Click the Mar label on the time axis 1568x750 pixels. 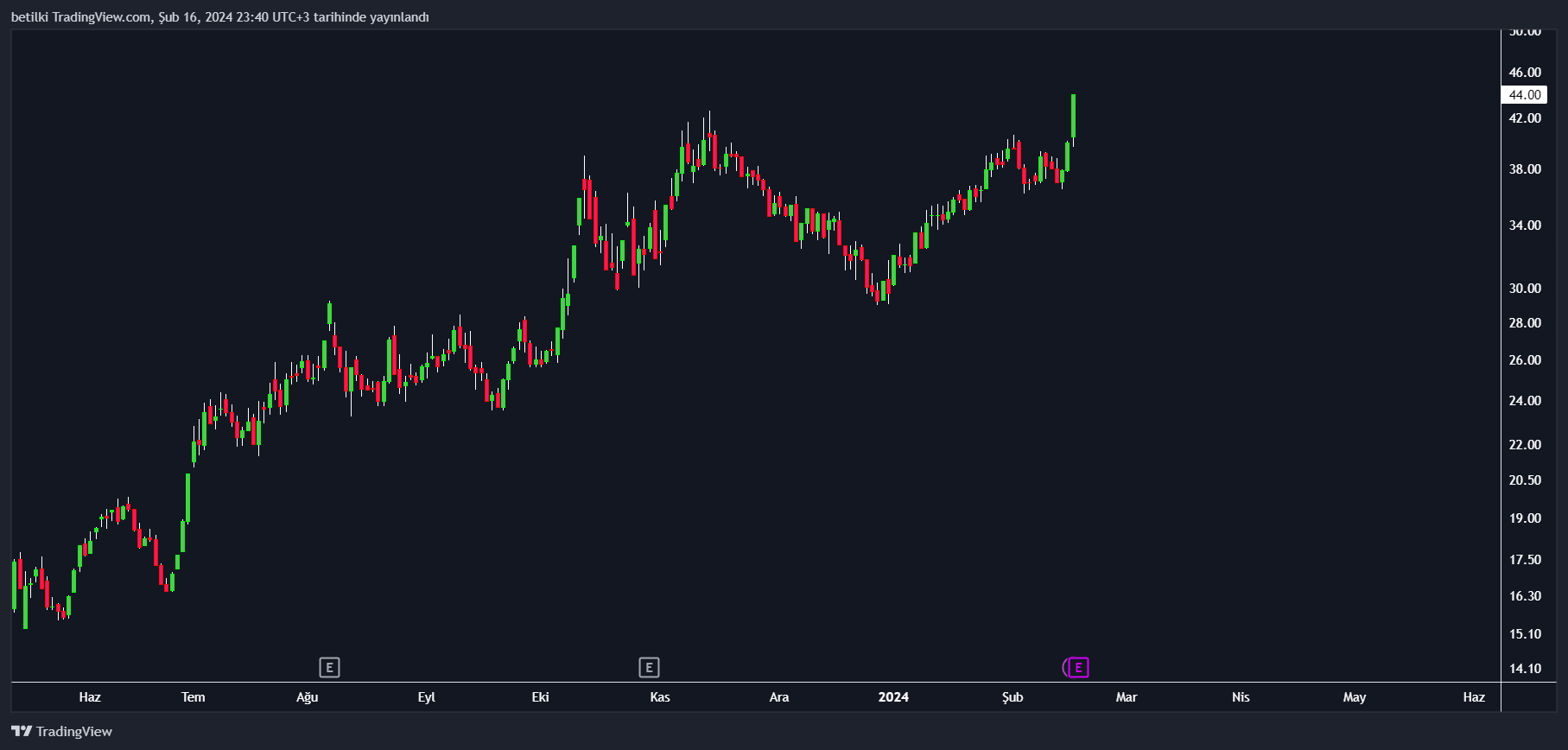1127,697
